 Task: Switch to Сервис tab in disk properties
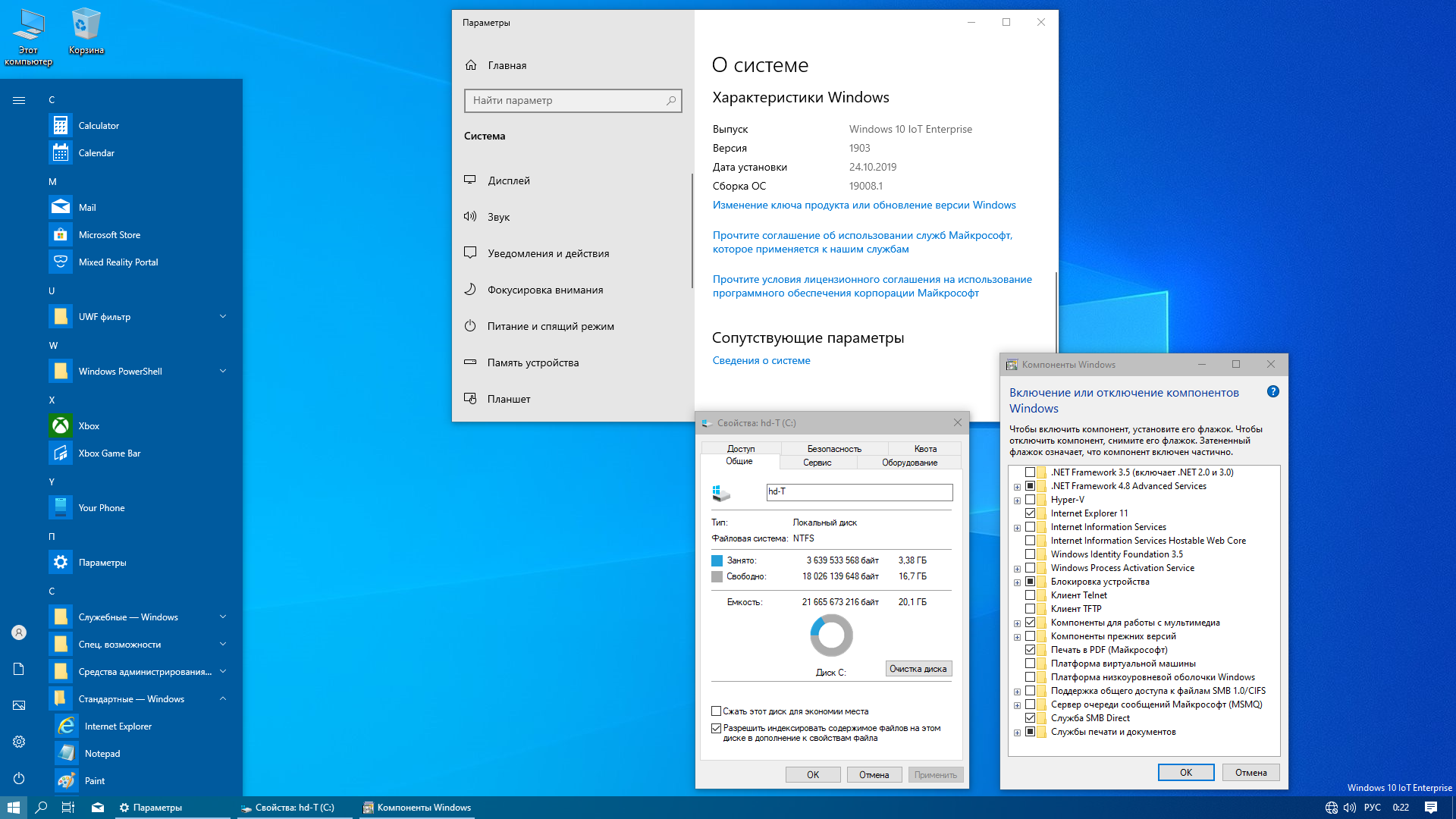point(817,463)
